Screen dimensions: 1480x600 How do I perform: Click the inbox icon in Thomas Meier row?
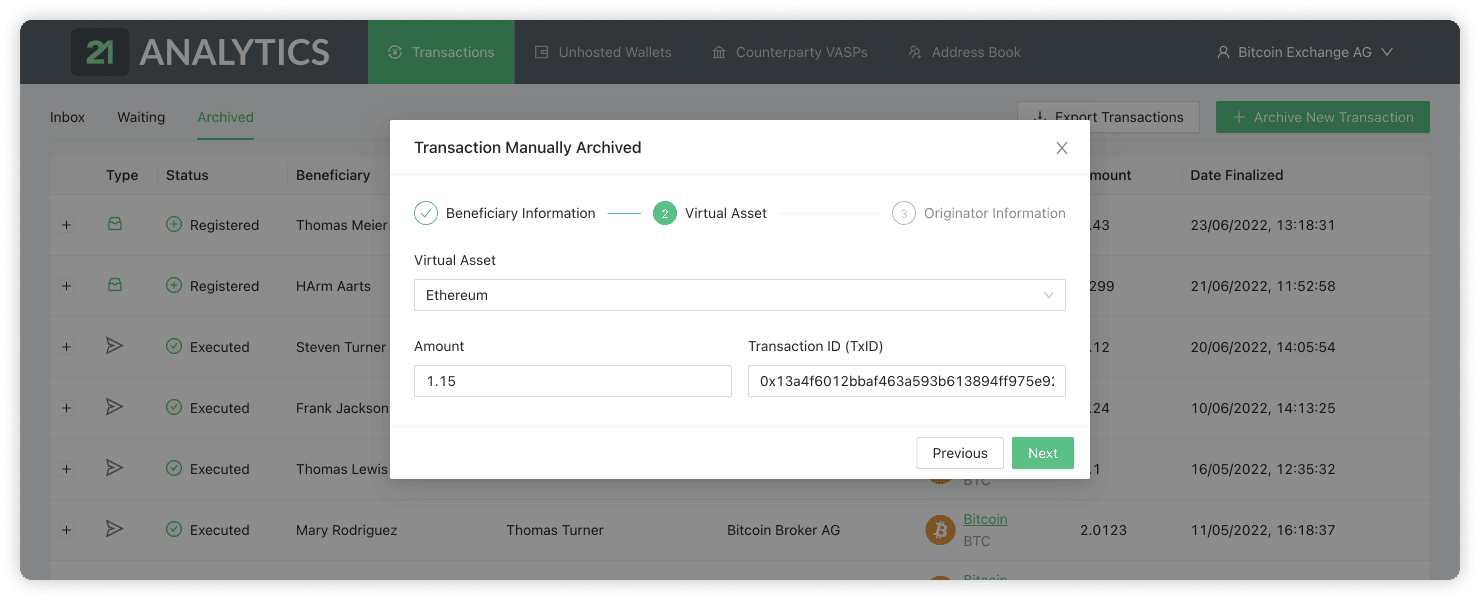click(115, 225)
